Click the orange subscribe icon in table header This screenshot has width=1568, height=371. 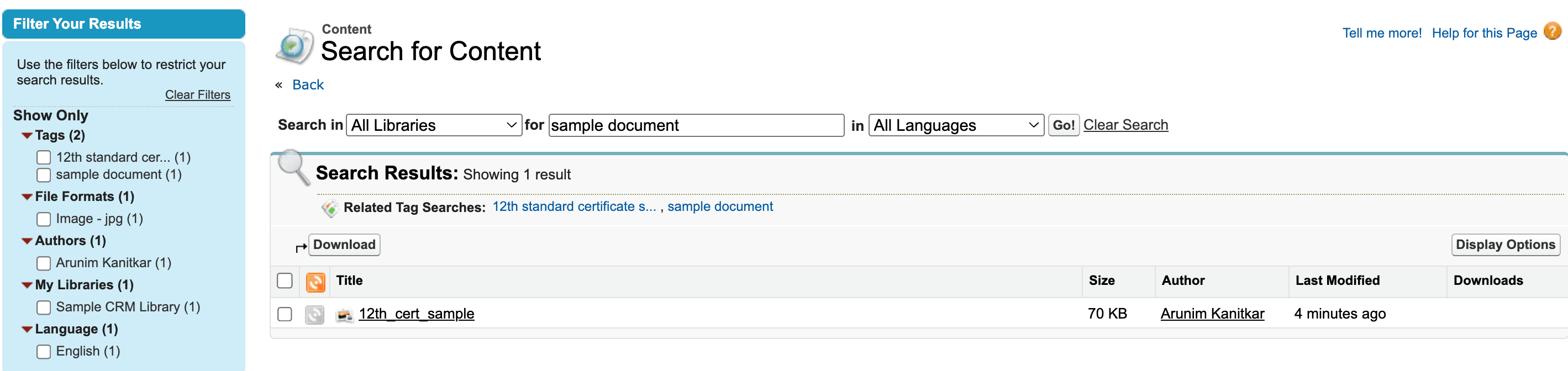315,282
